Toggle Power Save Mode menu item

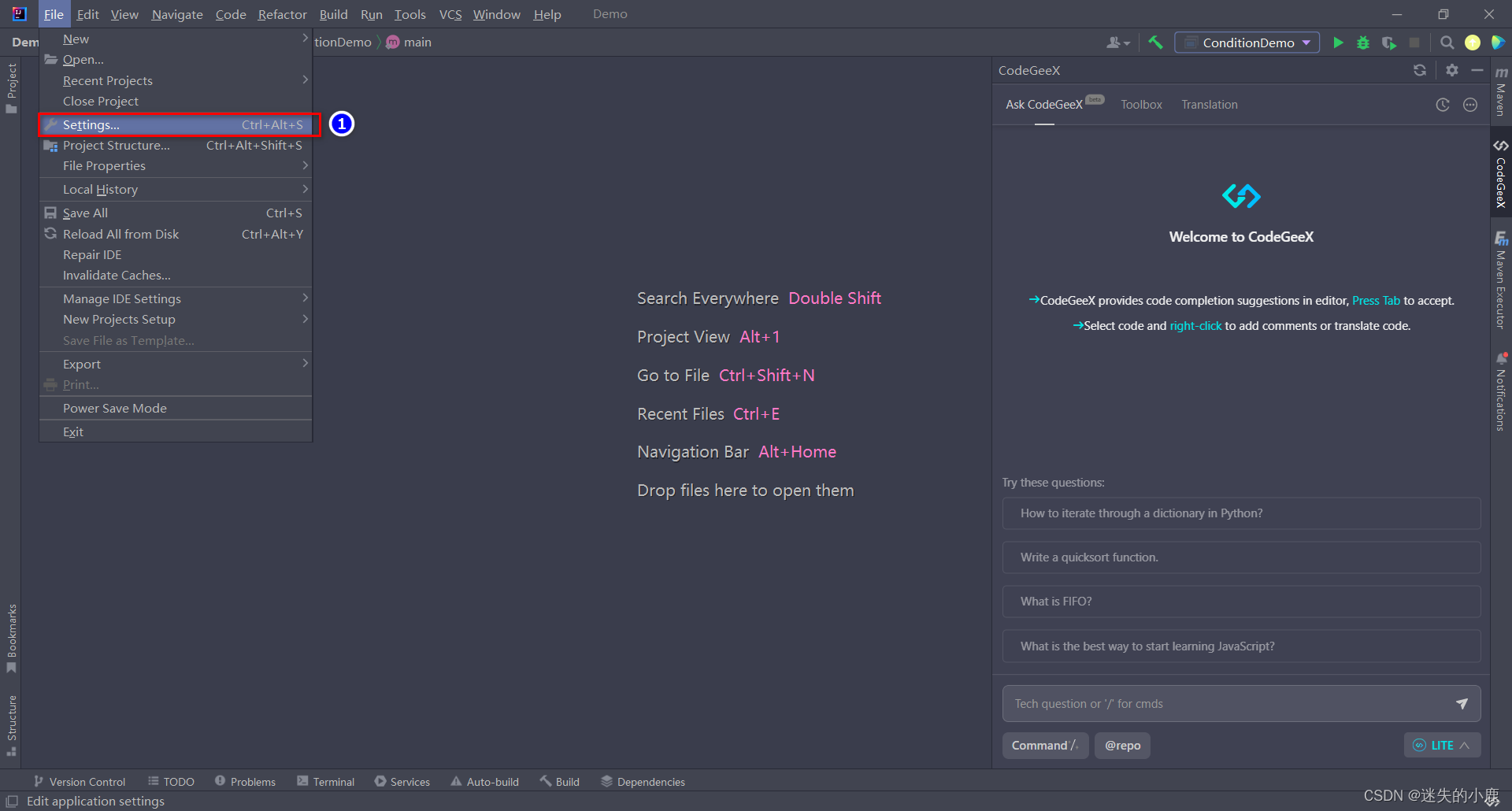point(176,408)
